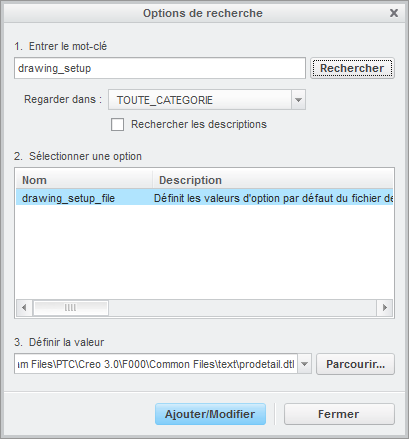The width and height of the screenshot is (409, 439).
Task: Expand the value field dropdown arrow
Action: [304, 364]
